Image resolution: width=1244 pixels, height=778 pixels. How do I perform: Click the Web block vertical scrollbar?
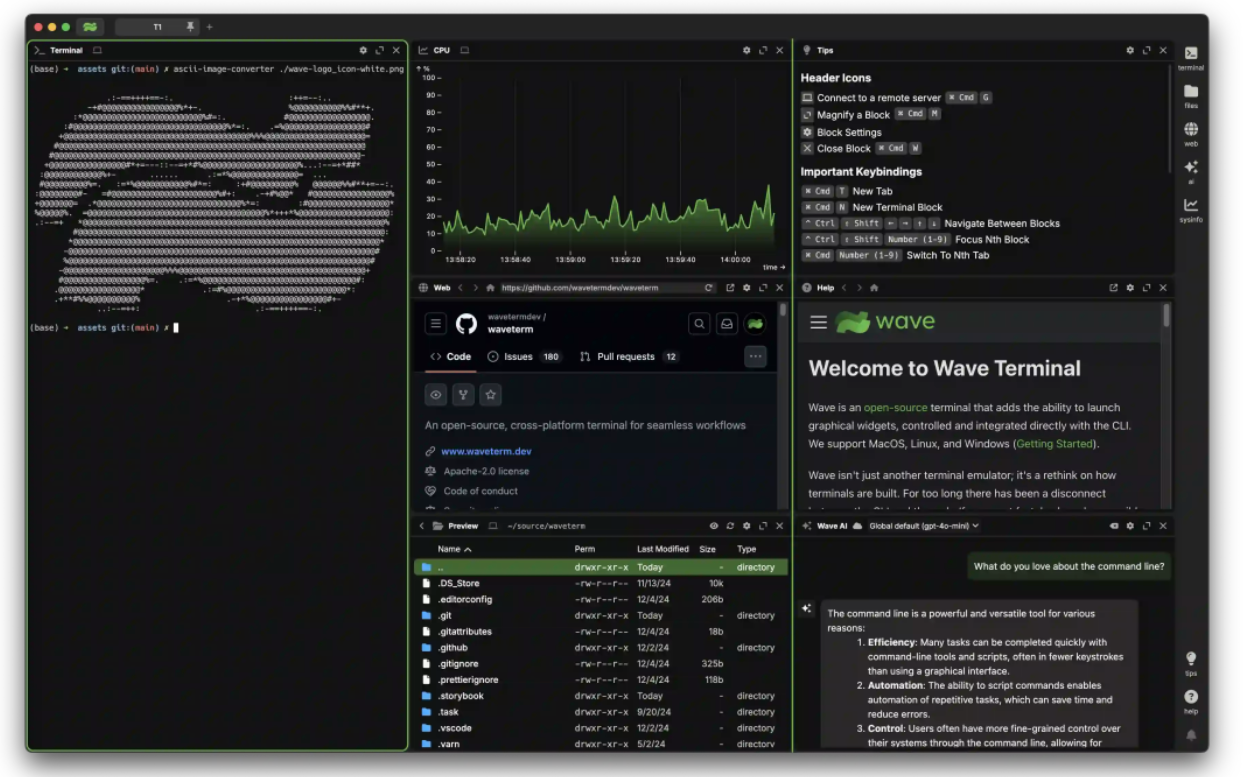[783, 310]
